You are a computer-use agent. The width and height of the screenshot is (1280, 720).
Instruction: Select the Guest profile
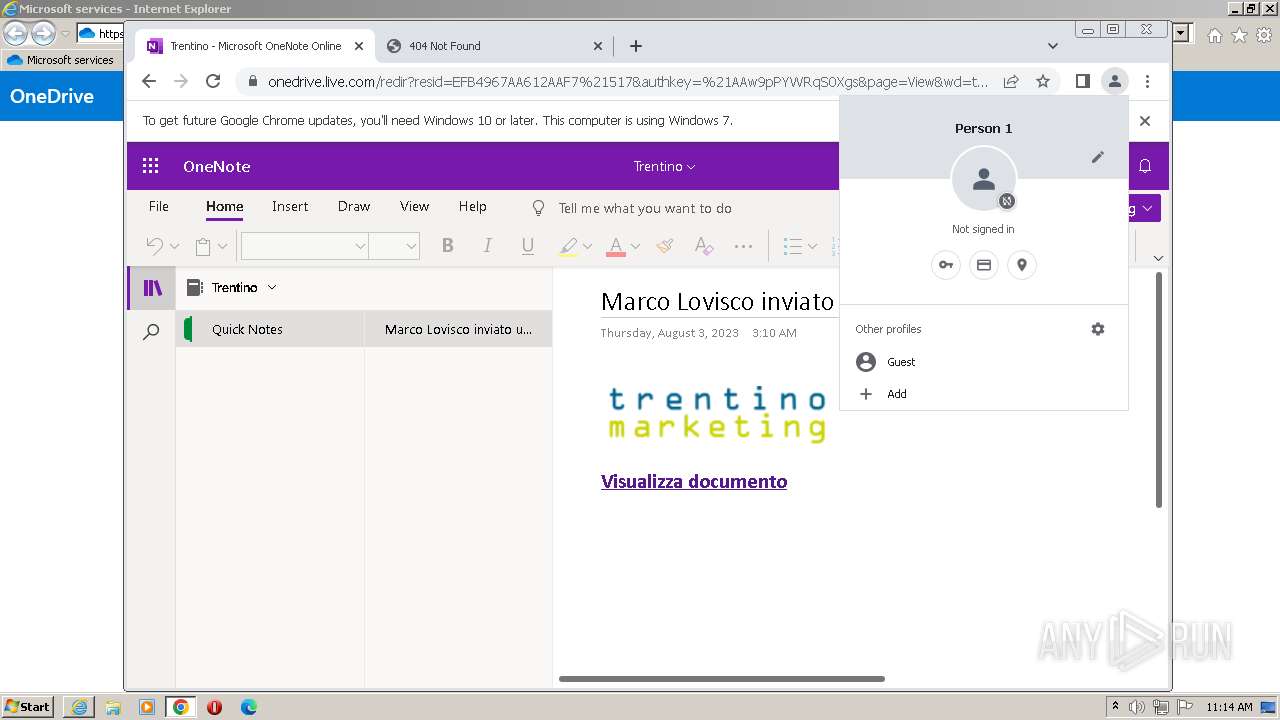pos(984,362)
